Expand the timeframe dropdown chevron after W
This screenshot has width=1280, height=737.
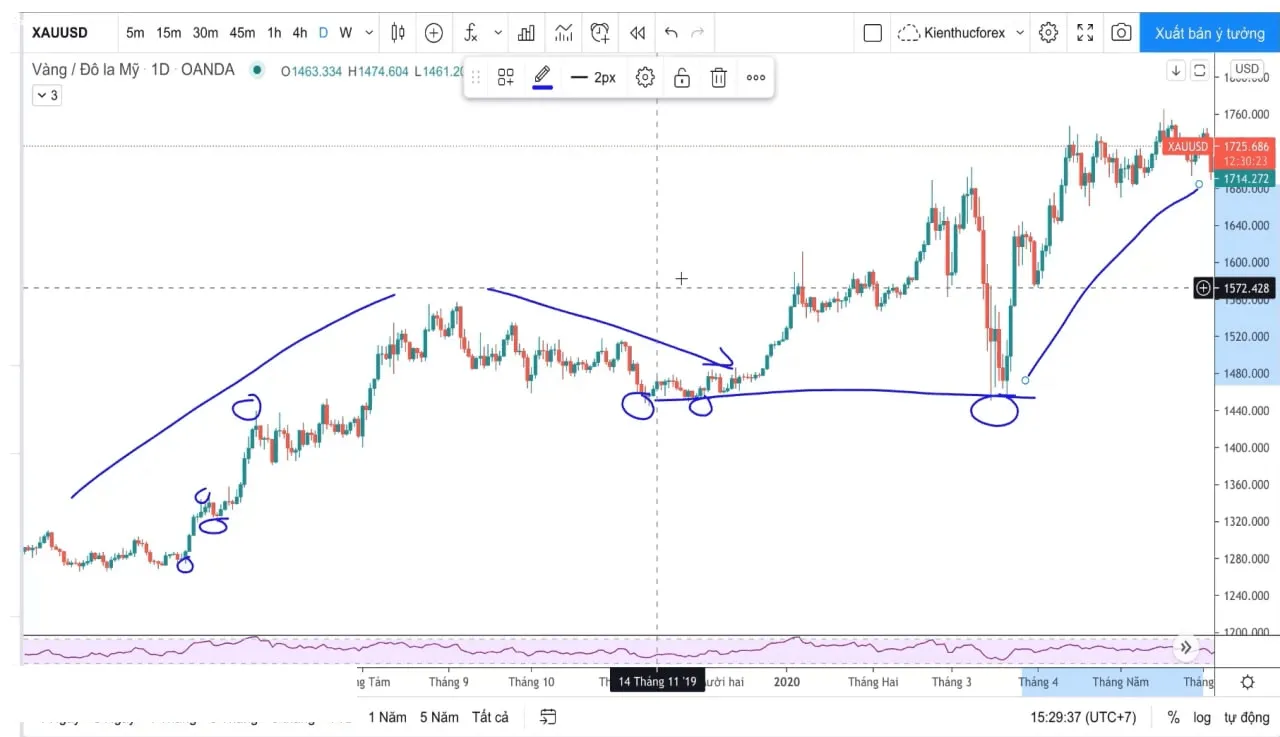pos(369,33)
